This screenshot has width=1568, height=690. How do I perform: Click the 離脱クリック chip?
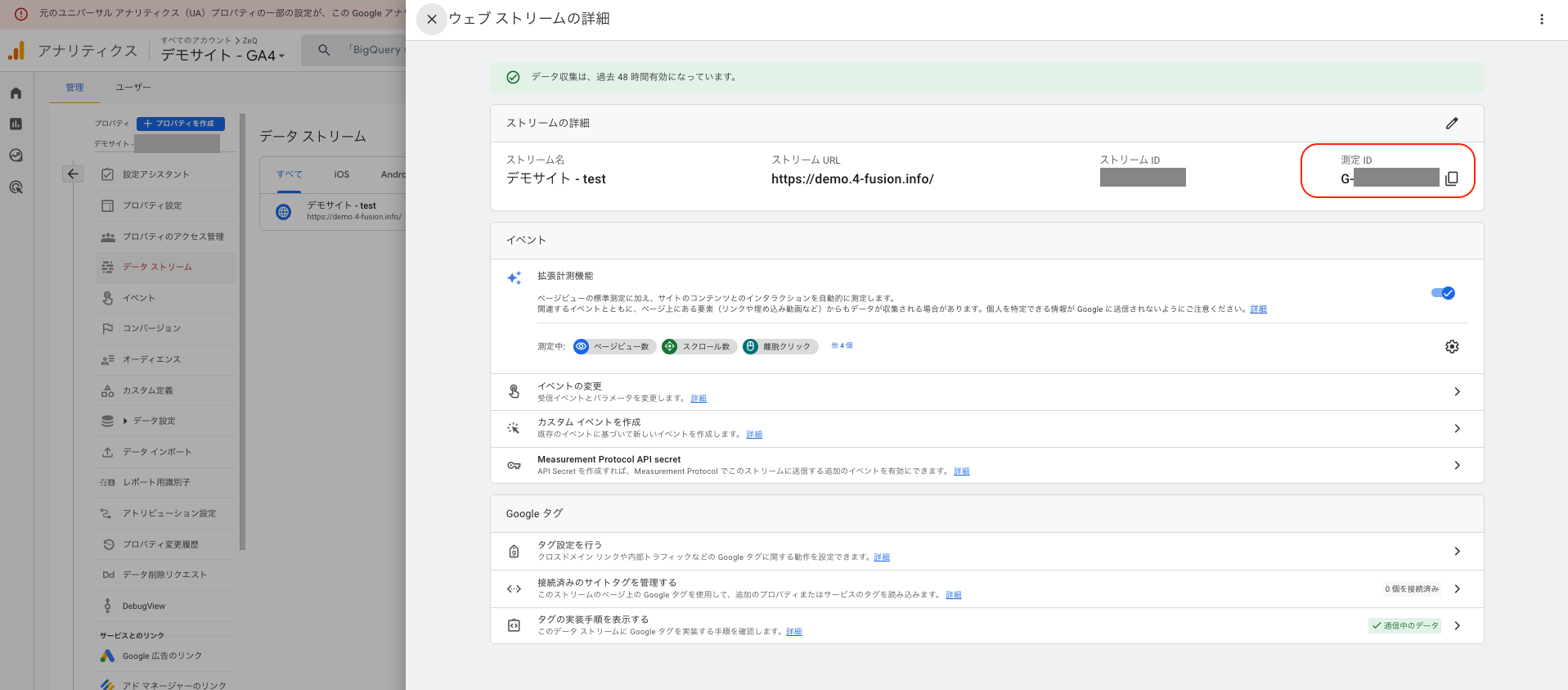pyautogui.click(x=780, y=346)
